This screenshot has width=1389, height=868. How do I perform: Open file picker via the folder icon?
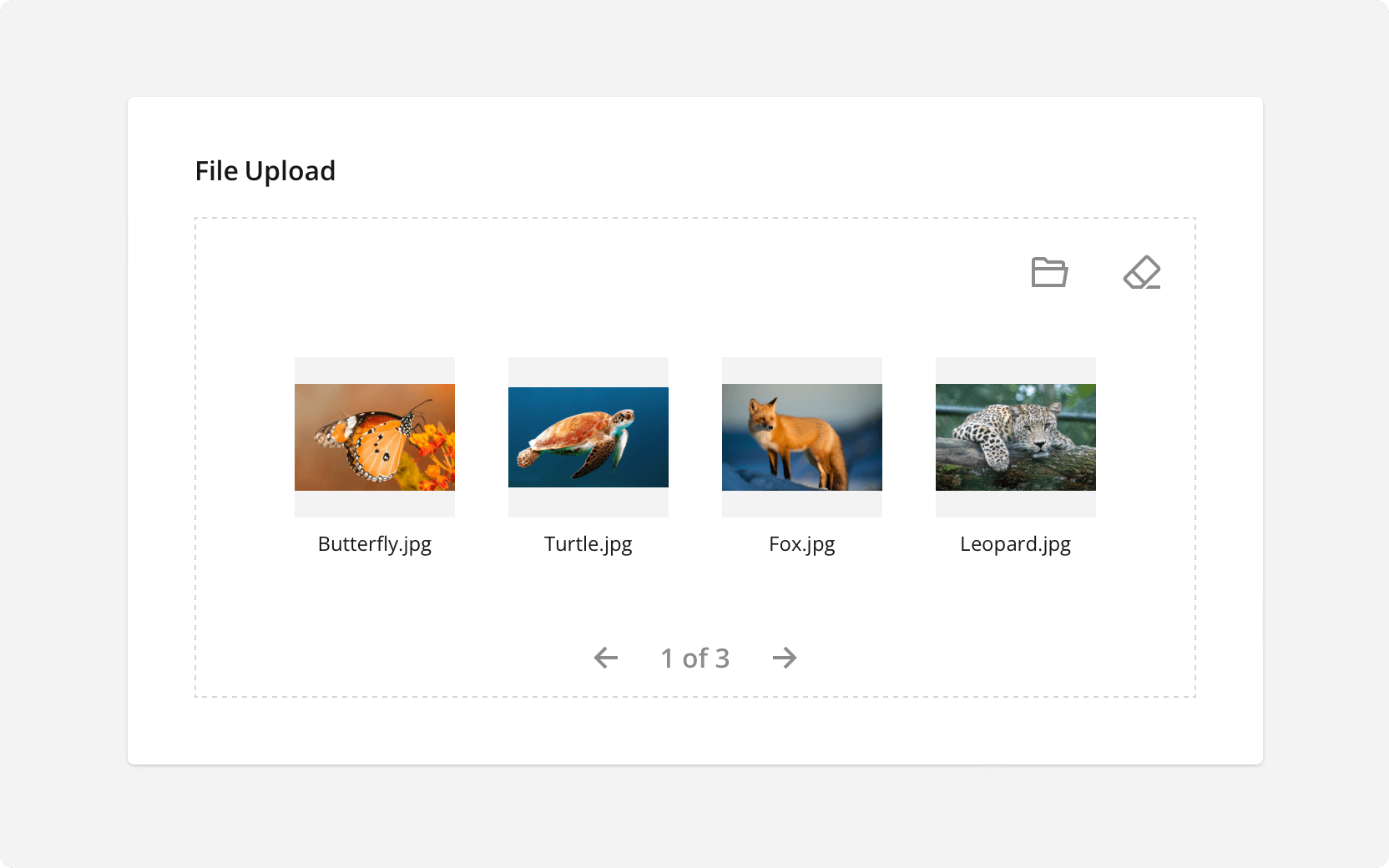1049,272
